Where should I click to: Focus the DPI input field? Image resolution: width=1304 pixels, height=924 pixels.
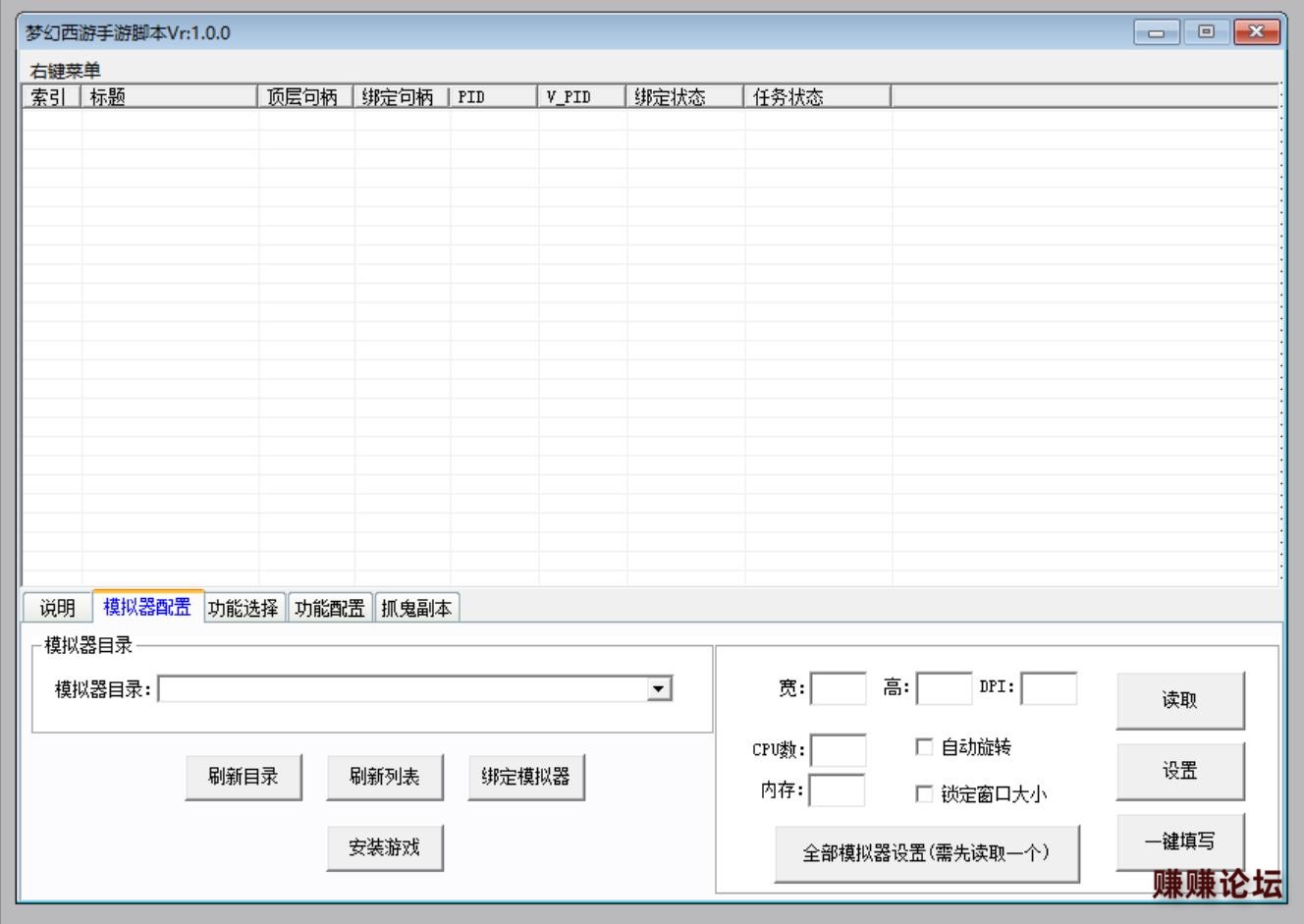1049,688
